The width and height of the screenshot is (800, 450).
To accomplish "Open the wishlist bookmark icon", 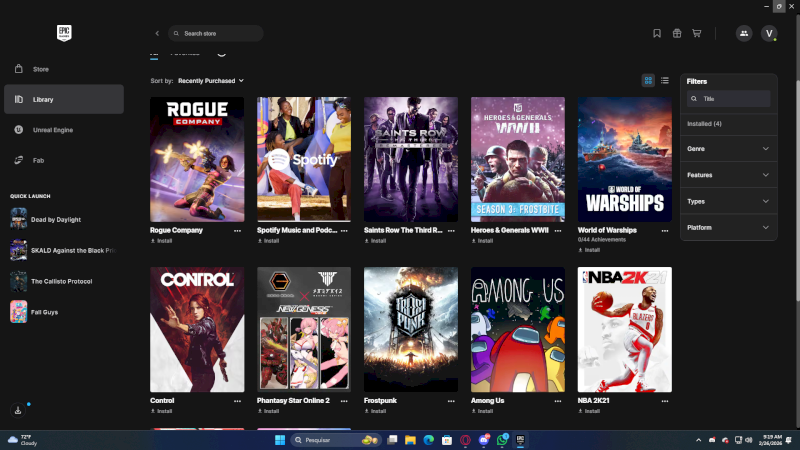I will (657, 33).
